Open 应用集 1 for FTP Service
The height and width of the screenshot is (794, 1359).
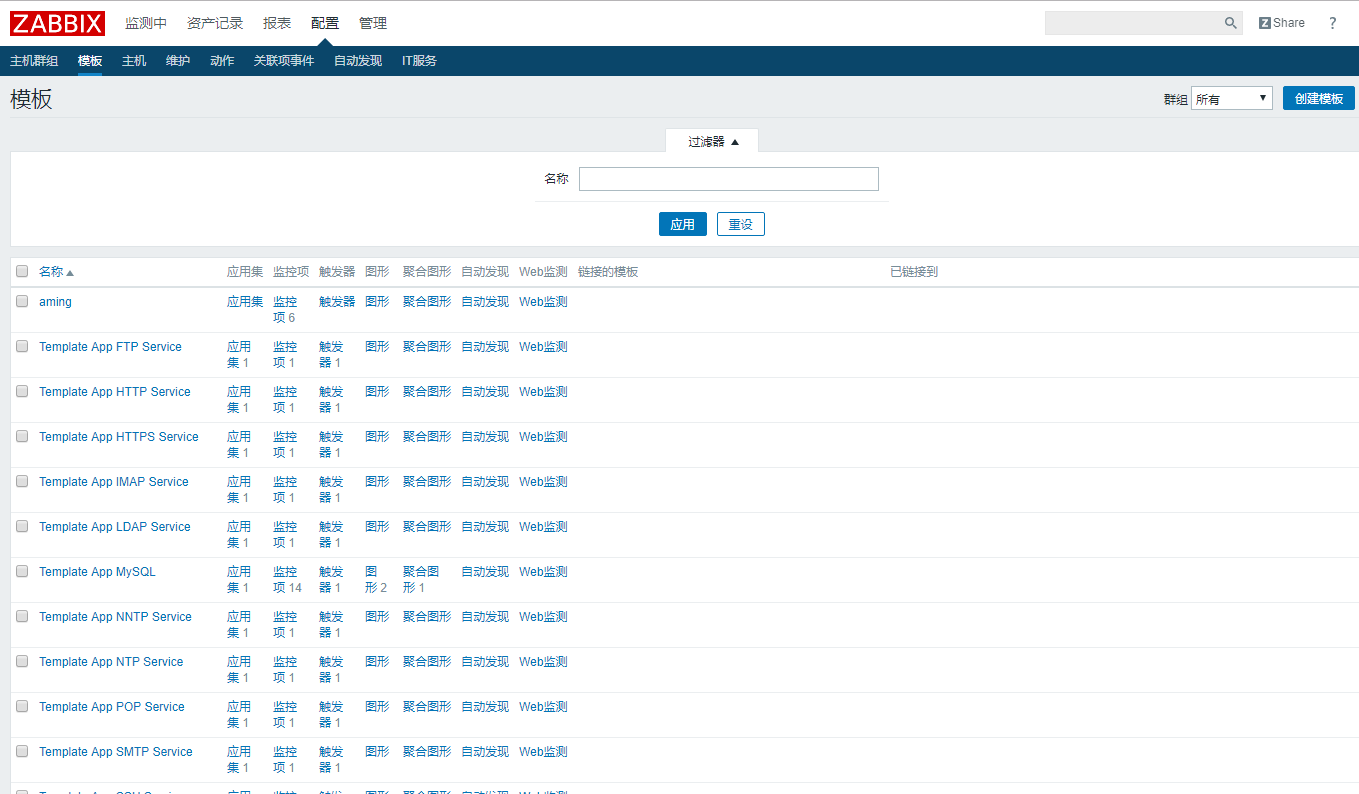tap(239, 354)
